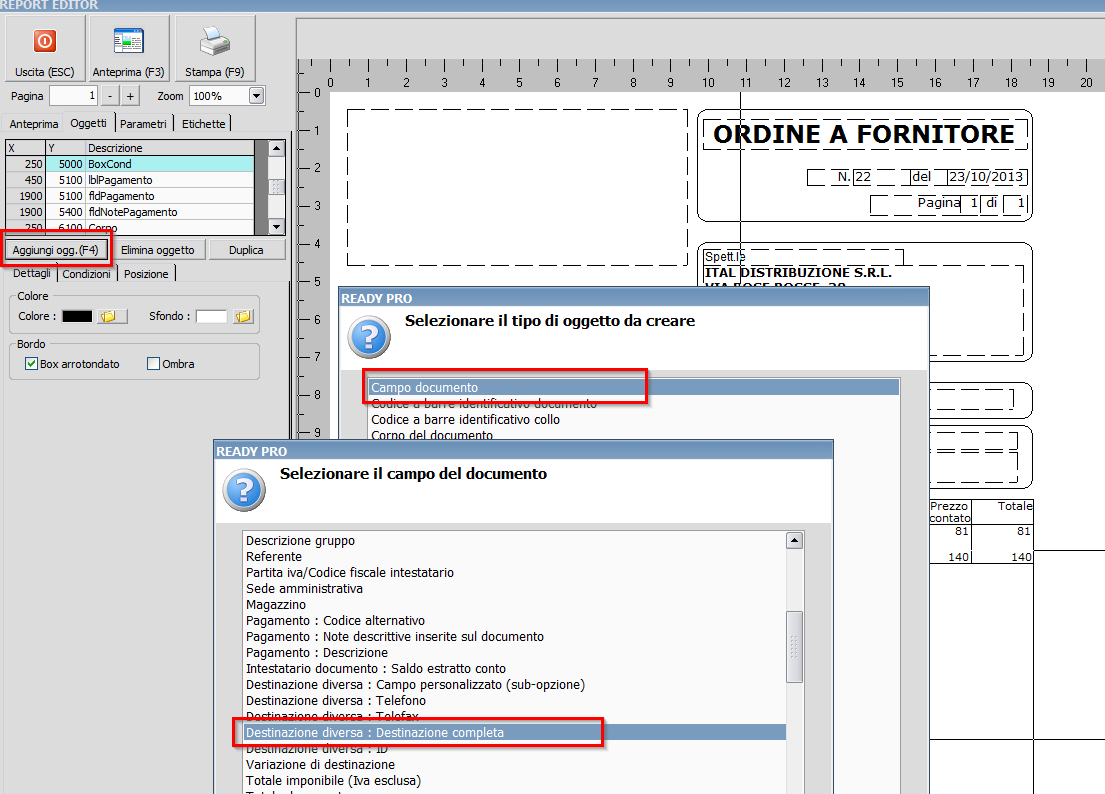The image size is (1105, 794).
Task: Select Destinazione diversa : Destinazione completa
Action: point(515,733)
